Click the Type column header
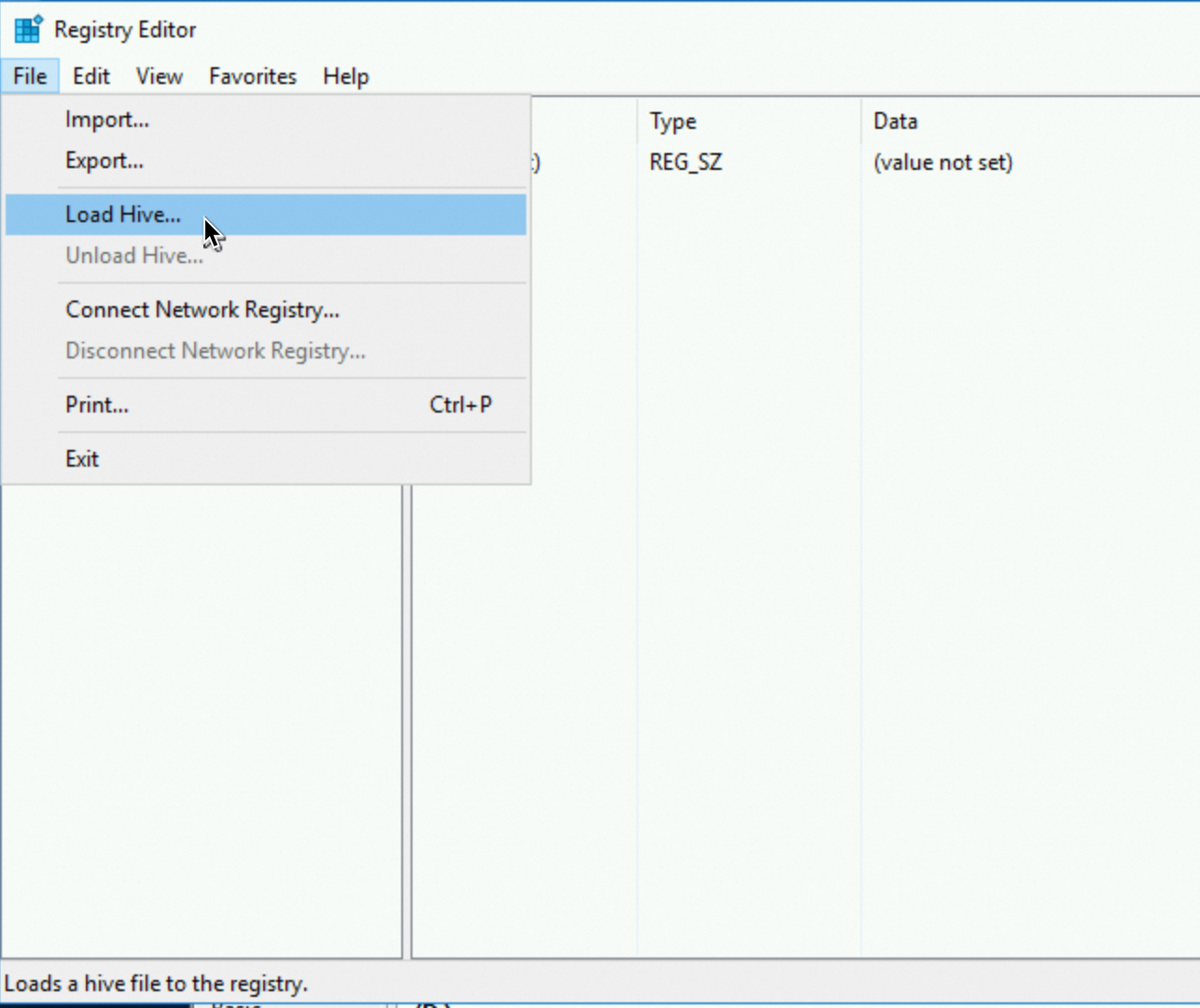The image size is (1200, 1008). point(749,121)
